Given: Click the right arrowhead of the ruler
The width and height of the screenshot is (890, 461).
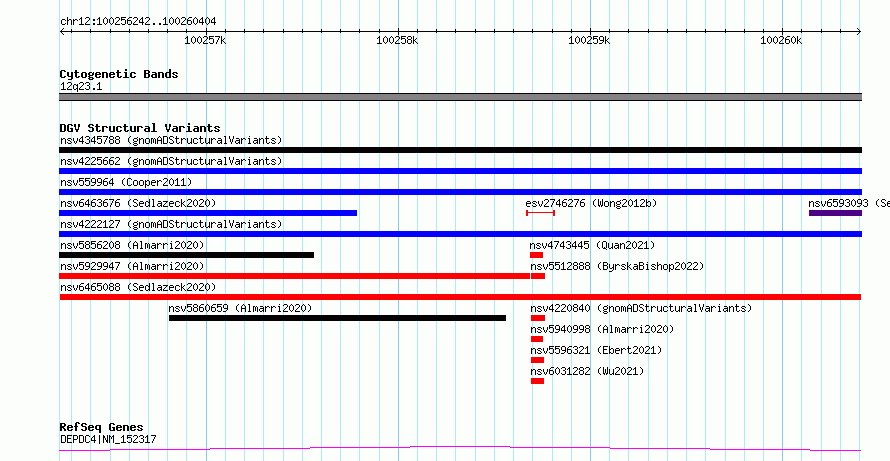Looking at the screenshot, I should coord(859,32).
